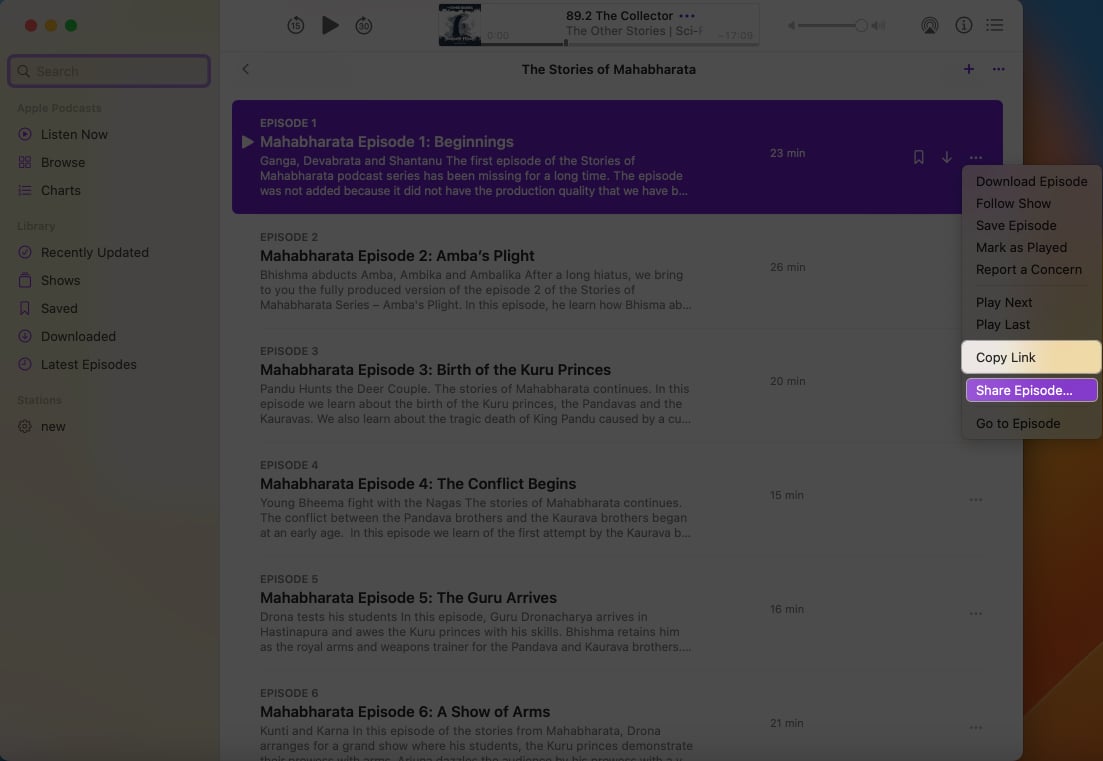1103x761 pixels.
Task: Open Mahabharata Episode 4: The Conflict Begins
Action: click(418, 484)
